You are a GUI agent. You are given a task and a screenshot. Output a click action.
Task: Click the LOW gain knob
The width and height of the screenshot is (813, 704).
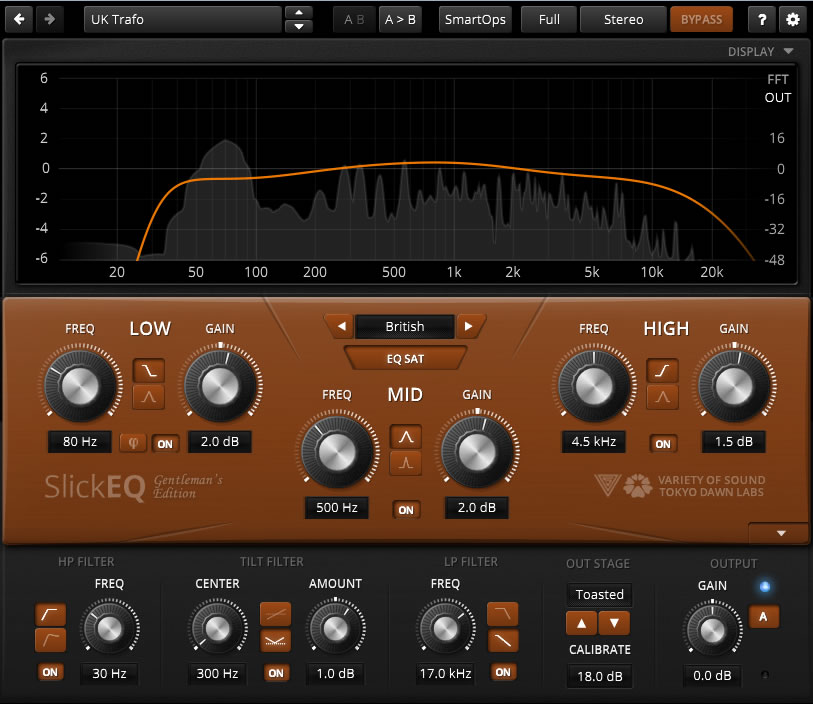(x=220, y=386)
